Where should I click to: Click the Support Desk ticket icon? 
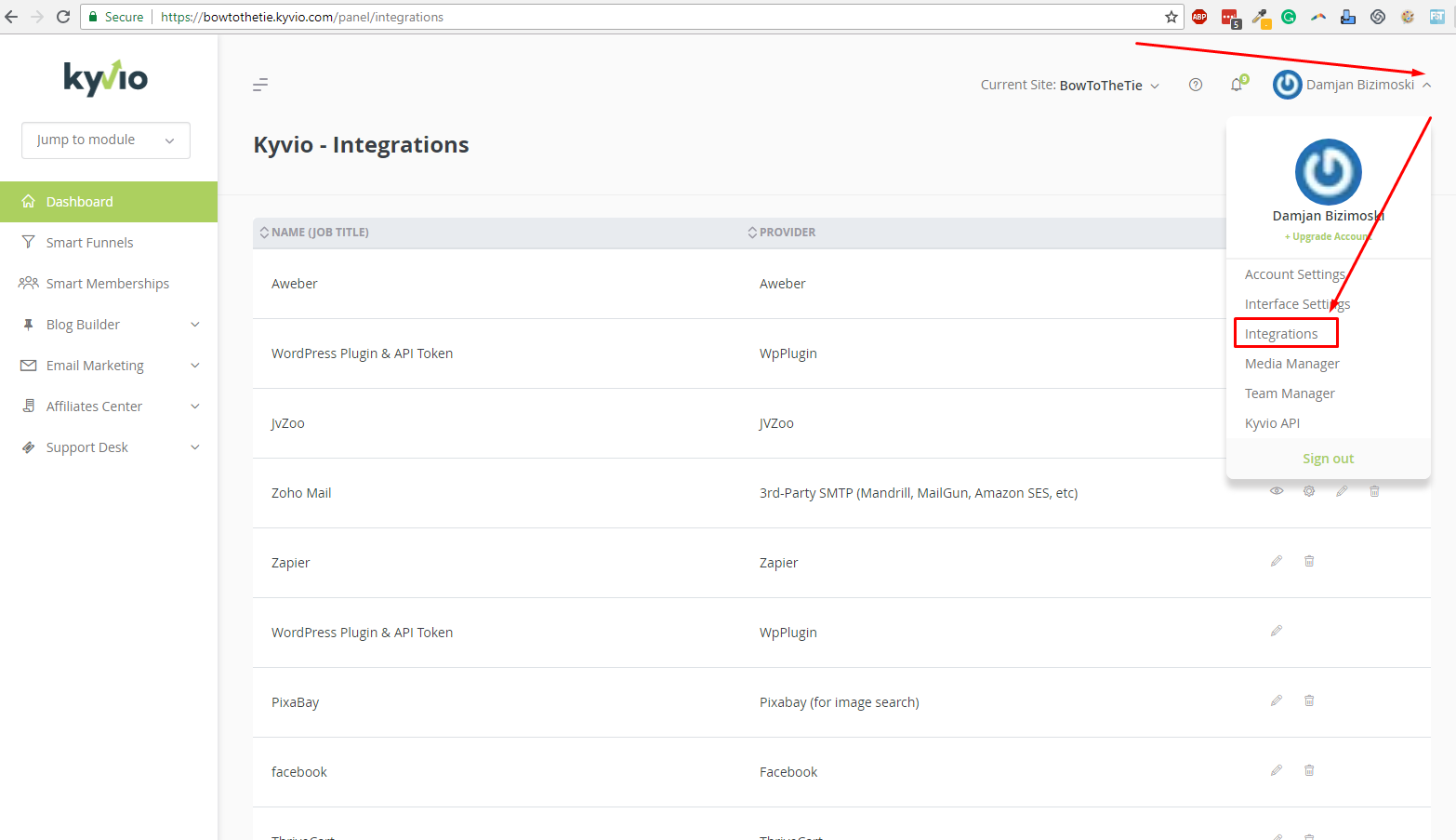coord(29,447)
